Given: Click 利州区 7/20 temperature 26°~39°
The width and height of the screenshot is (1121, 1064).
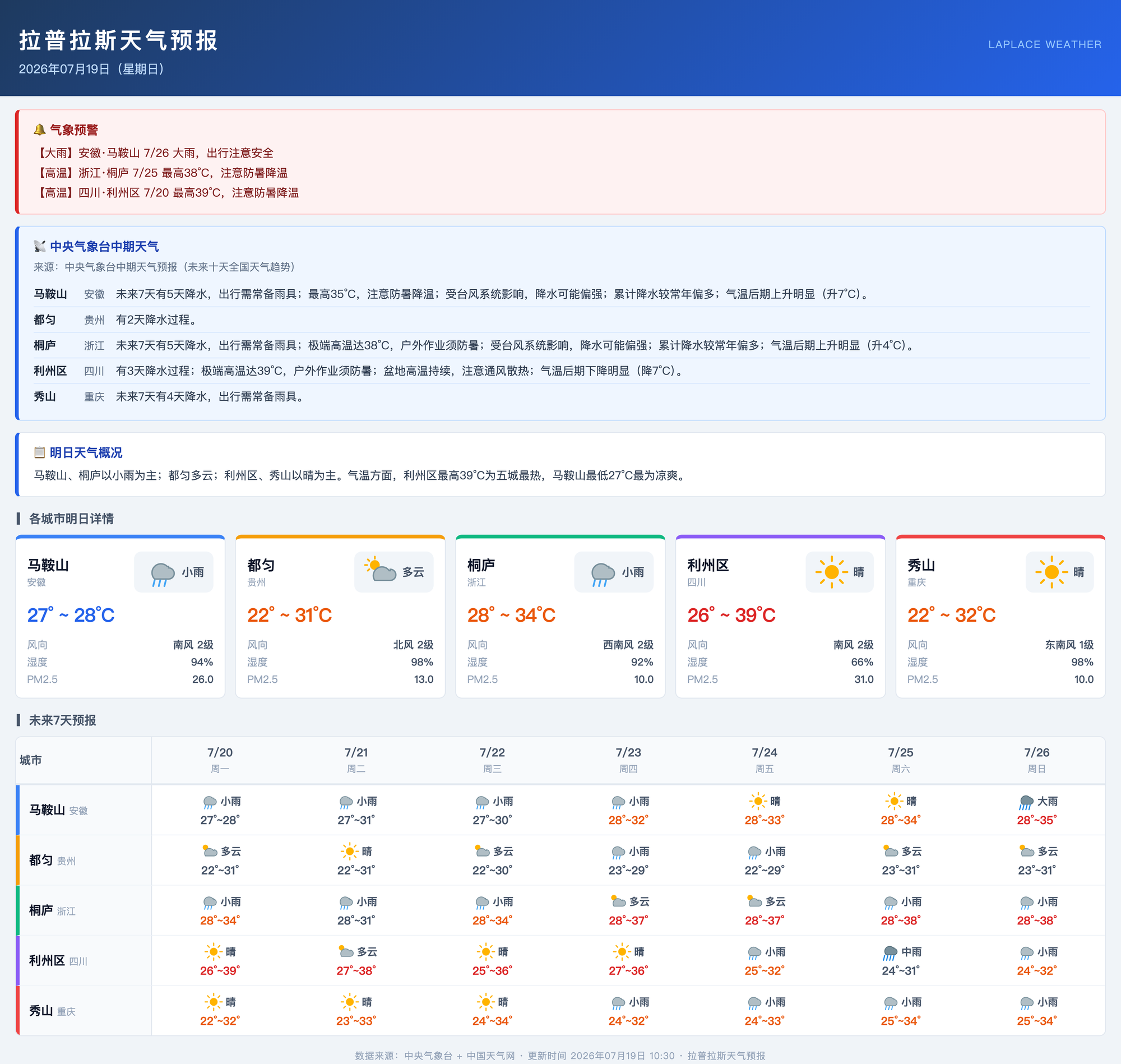Looking at the screenshot, I should click(220, 970).
